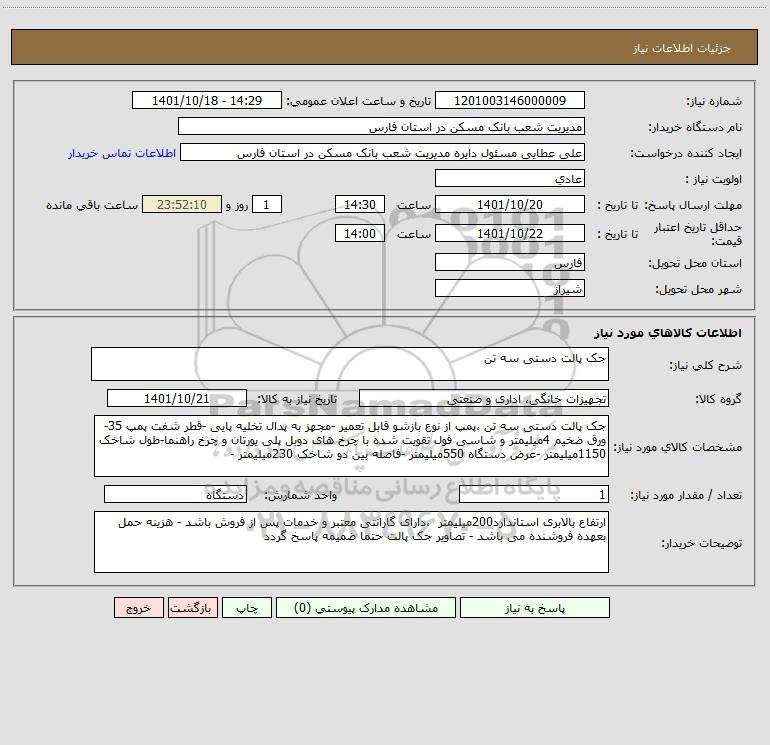The height and width of the screenshot is (745, 770).
Task: Click the 'استان محل تحویل:' label
Action: (x=695, y=263)
